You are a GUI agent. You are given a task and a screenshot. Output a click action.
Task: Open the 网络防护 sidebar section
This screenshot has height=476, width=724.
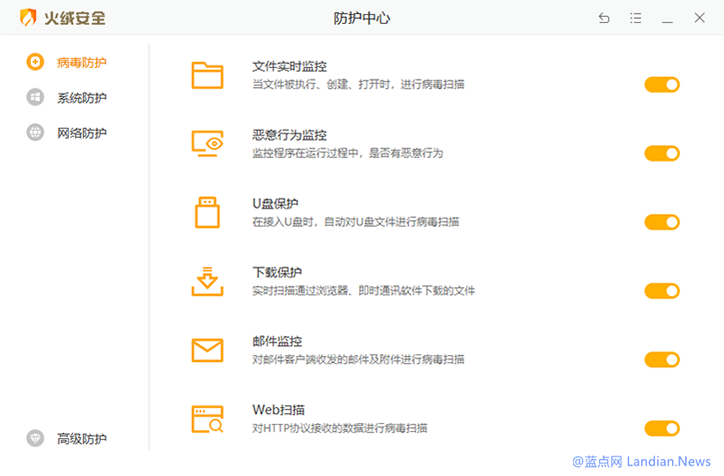(80, 133)
